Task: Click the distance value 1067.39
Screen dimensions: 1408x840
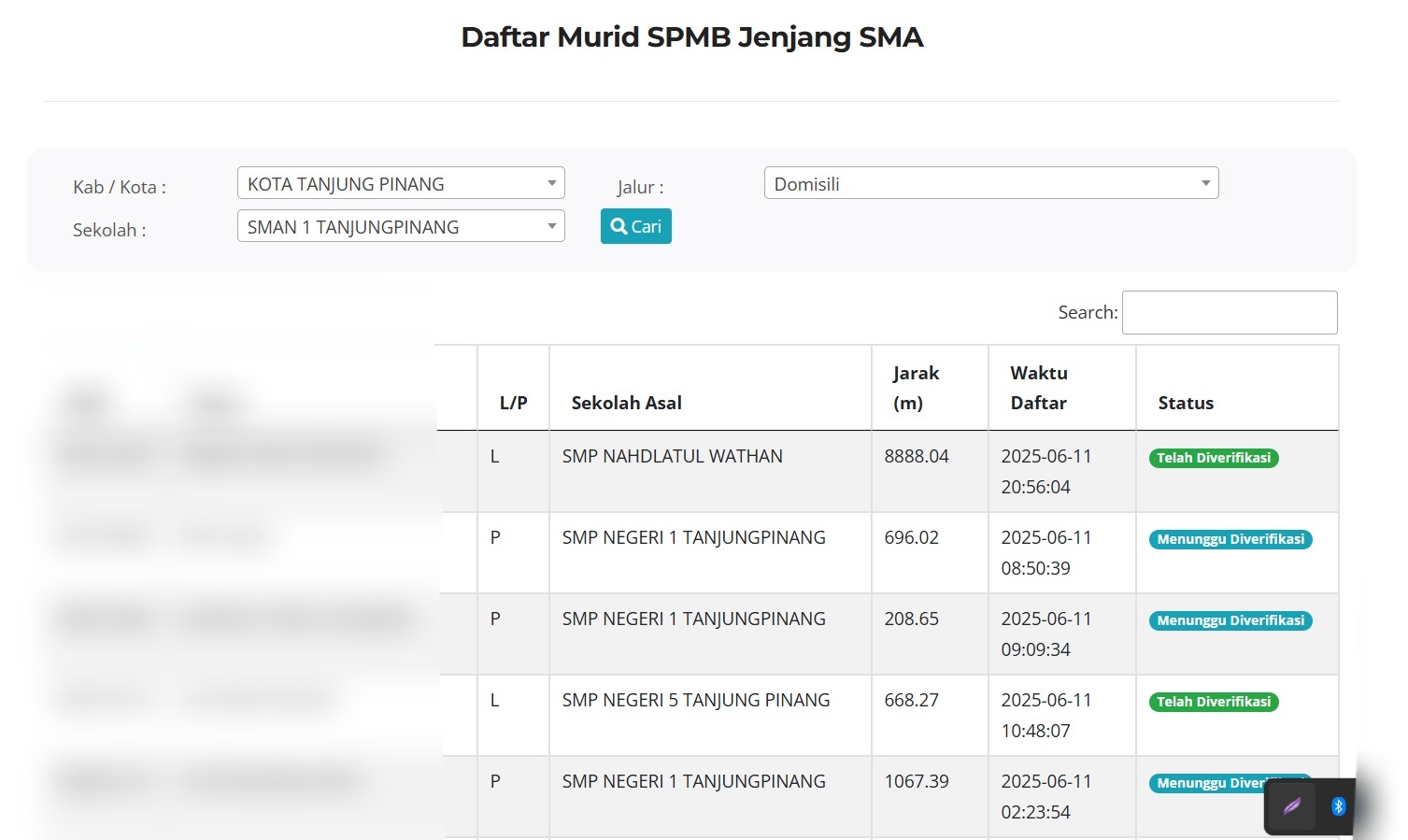Action: pyautogui.click(x=916, y=781)
